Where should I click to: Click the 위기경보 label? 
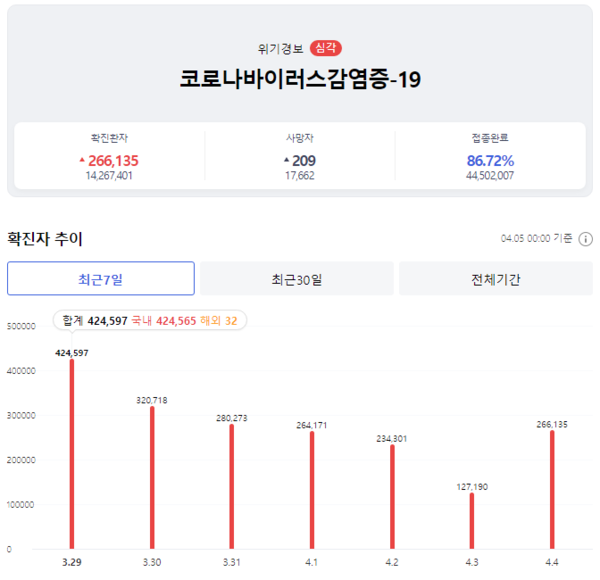(x=280, y=49)
